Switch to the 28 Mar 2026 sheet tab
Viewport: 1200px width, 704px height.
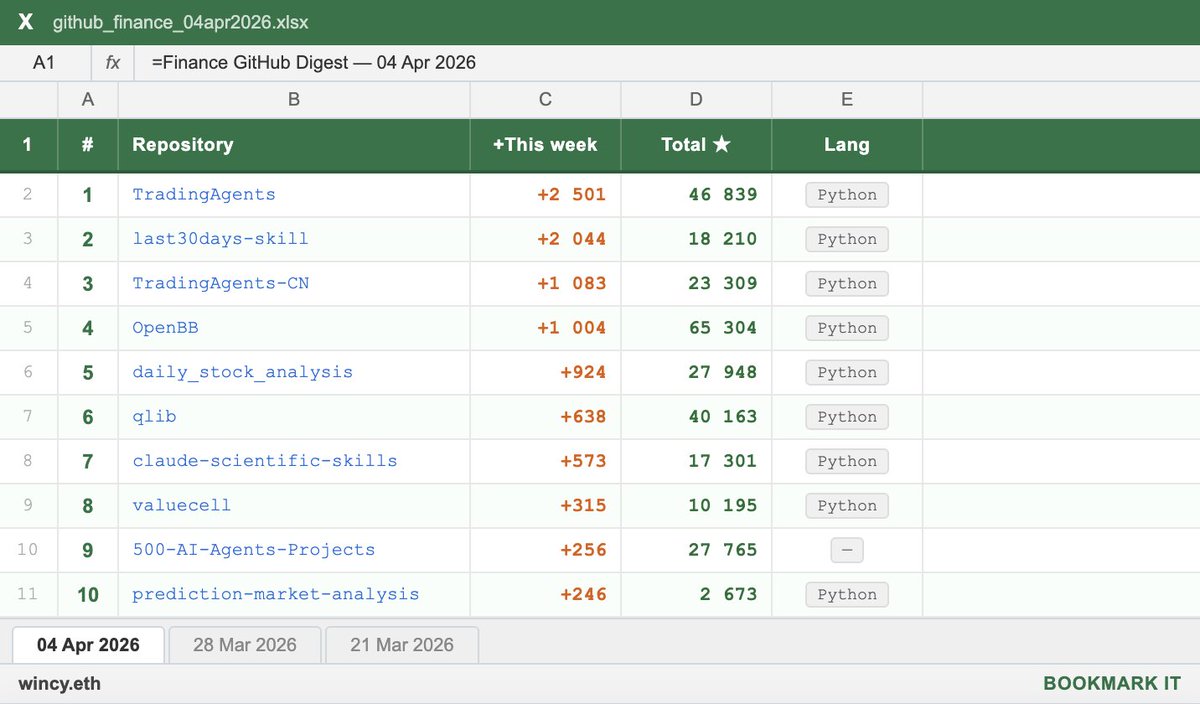[x=244, y=645]
